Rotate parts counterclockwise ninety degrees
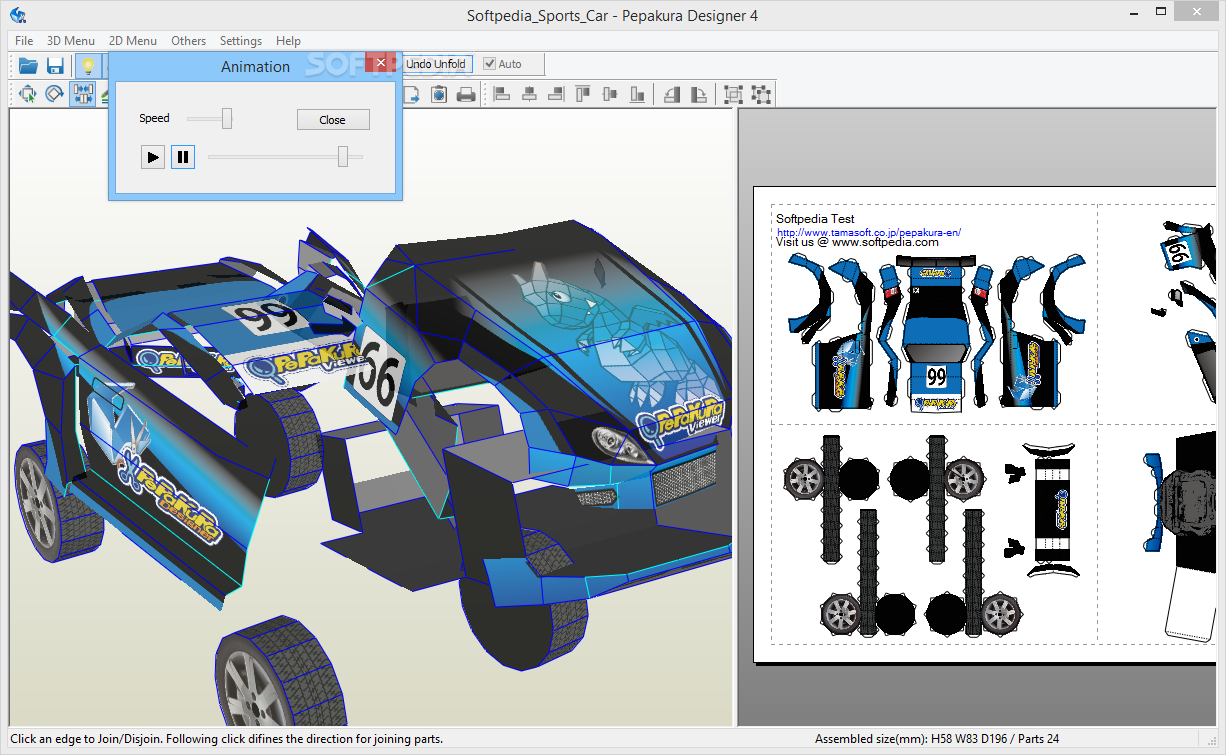Screen dimensions: 1226x755 673,94
